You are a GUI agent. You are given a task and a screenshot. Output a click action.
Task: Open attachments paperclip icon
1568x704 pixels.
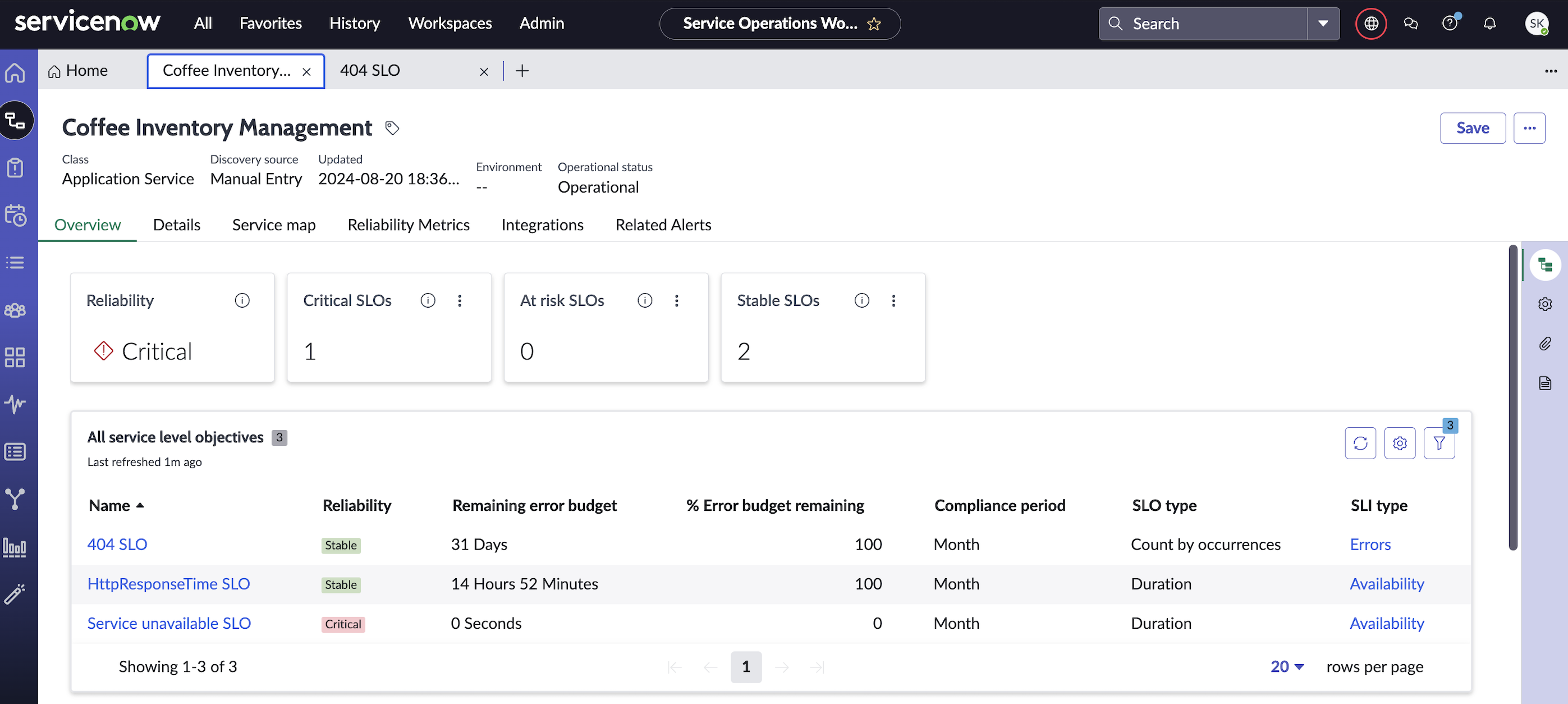[x=1546, y=344]
